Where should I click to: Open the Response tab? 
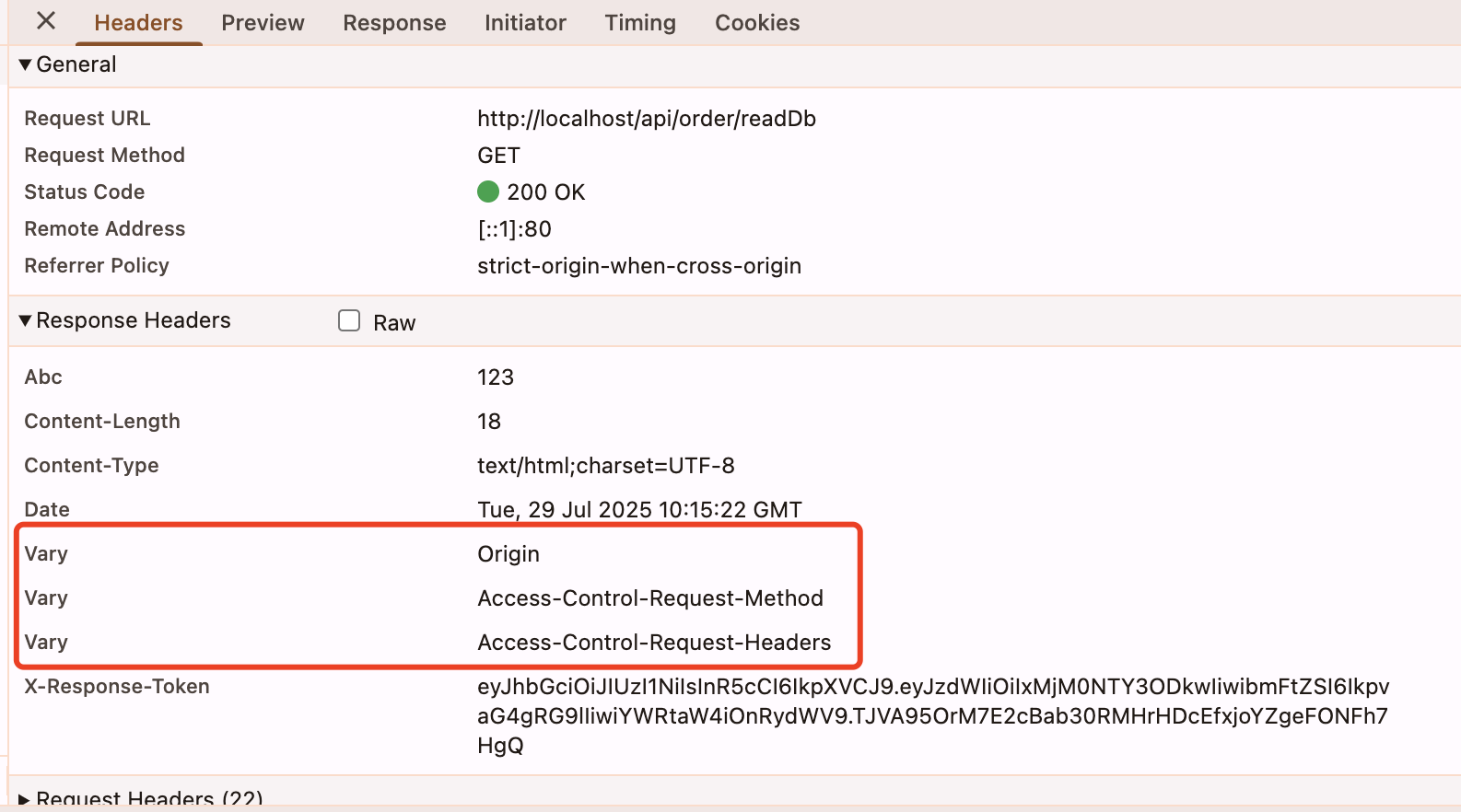click(394, 23)
